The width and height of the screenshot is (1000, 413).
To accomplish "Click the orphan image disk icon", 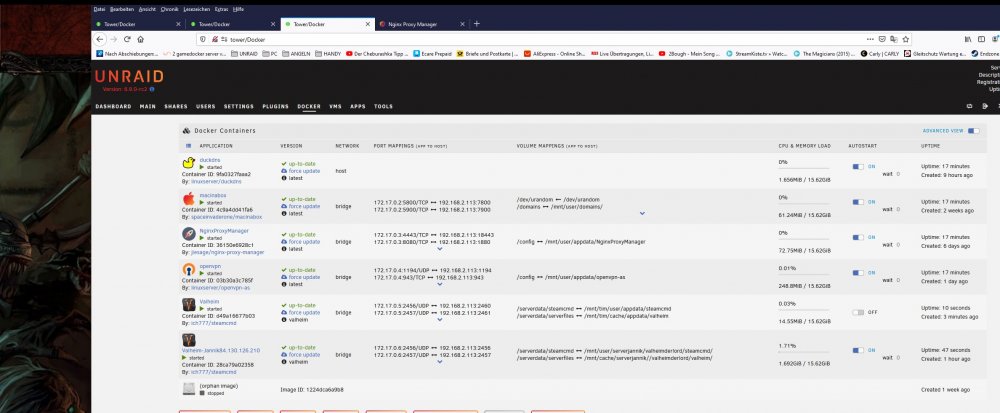I will pos(188,389).
